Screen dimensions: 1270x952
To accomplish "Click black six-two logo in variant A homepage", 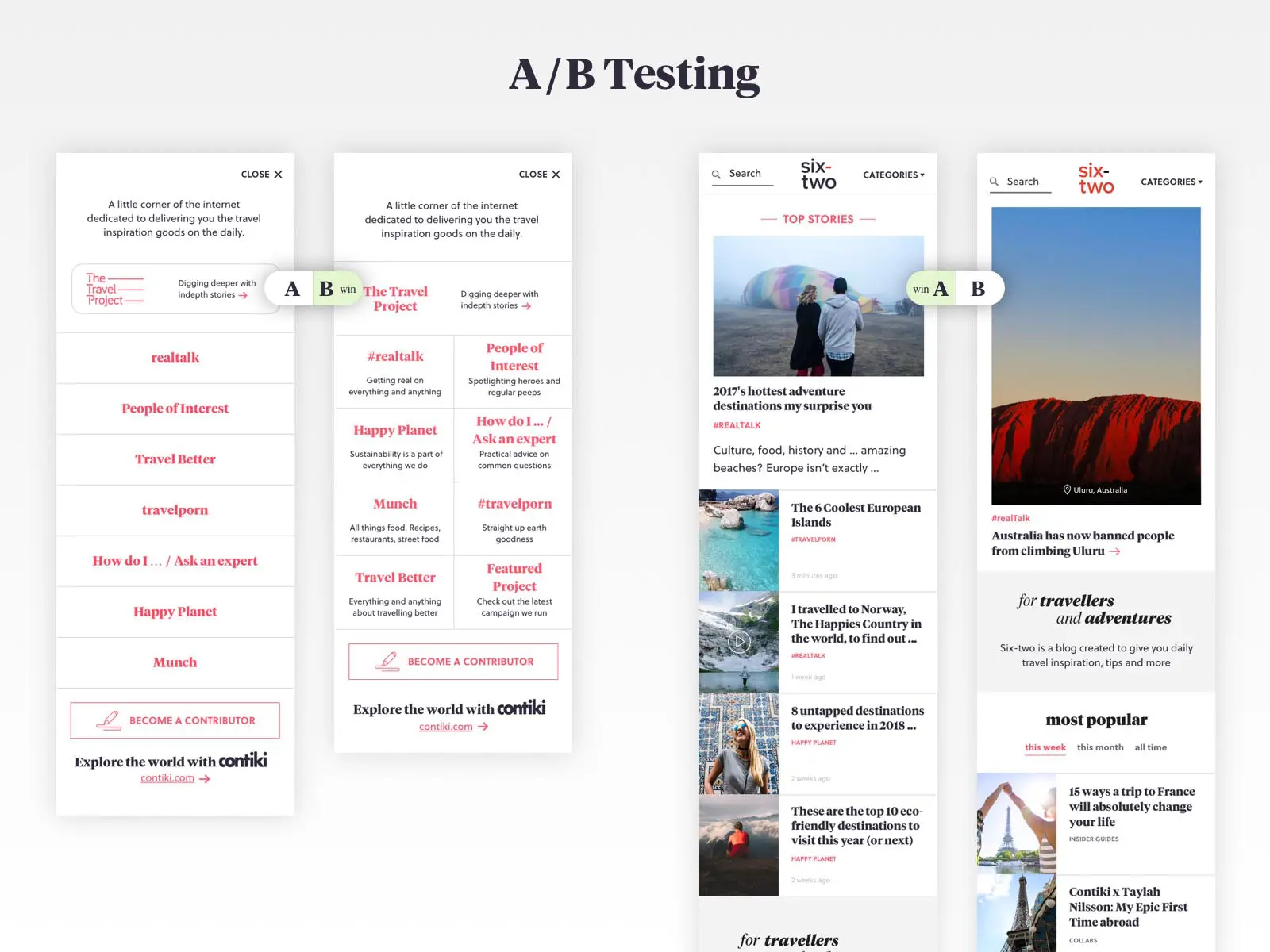I will point(818,174).
